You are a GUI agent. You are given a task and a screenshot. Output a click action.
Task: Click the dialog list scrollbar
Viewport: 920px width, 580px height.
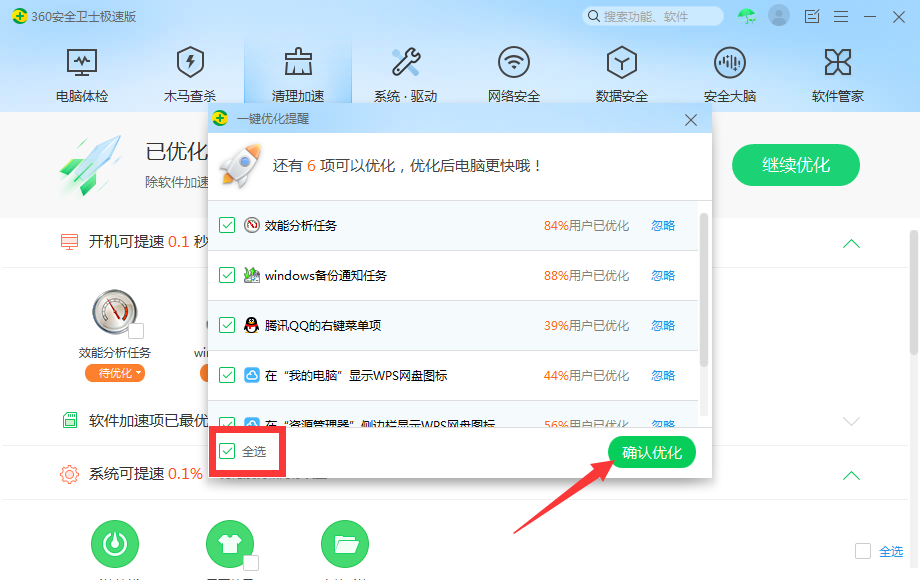point(704,290)
